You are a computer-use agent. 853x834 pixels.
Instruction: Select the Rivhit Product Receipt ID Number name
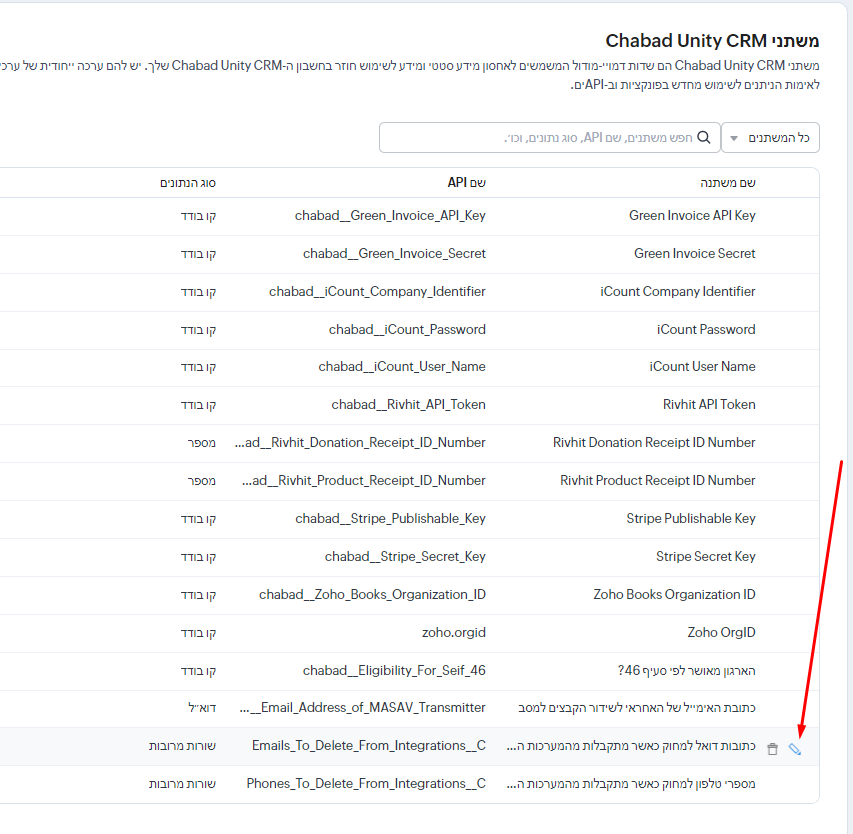pos(658,481)
